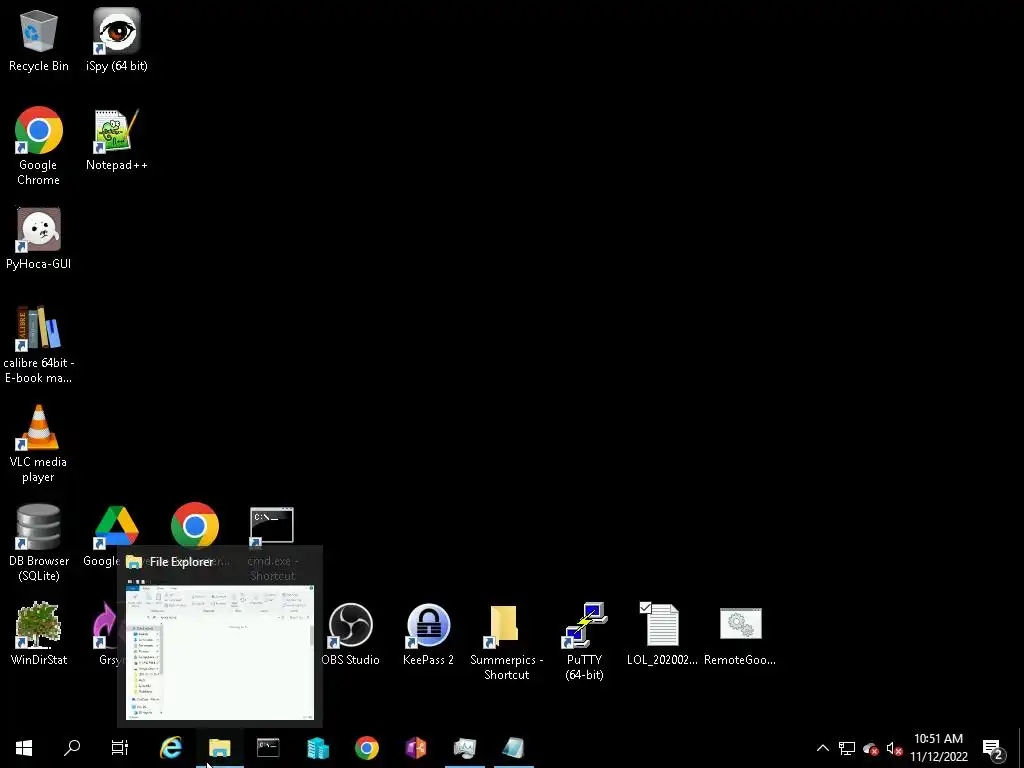Click the purple Grsync arrow shortcut
The image size is (1024, 768).
[106, 626]
